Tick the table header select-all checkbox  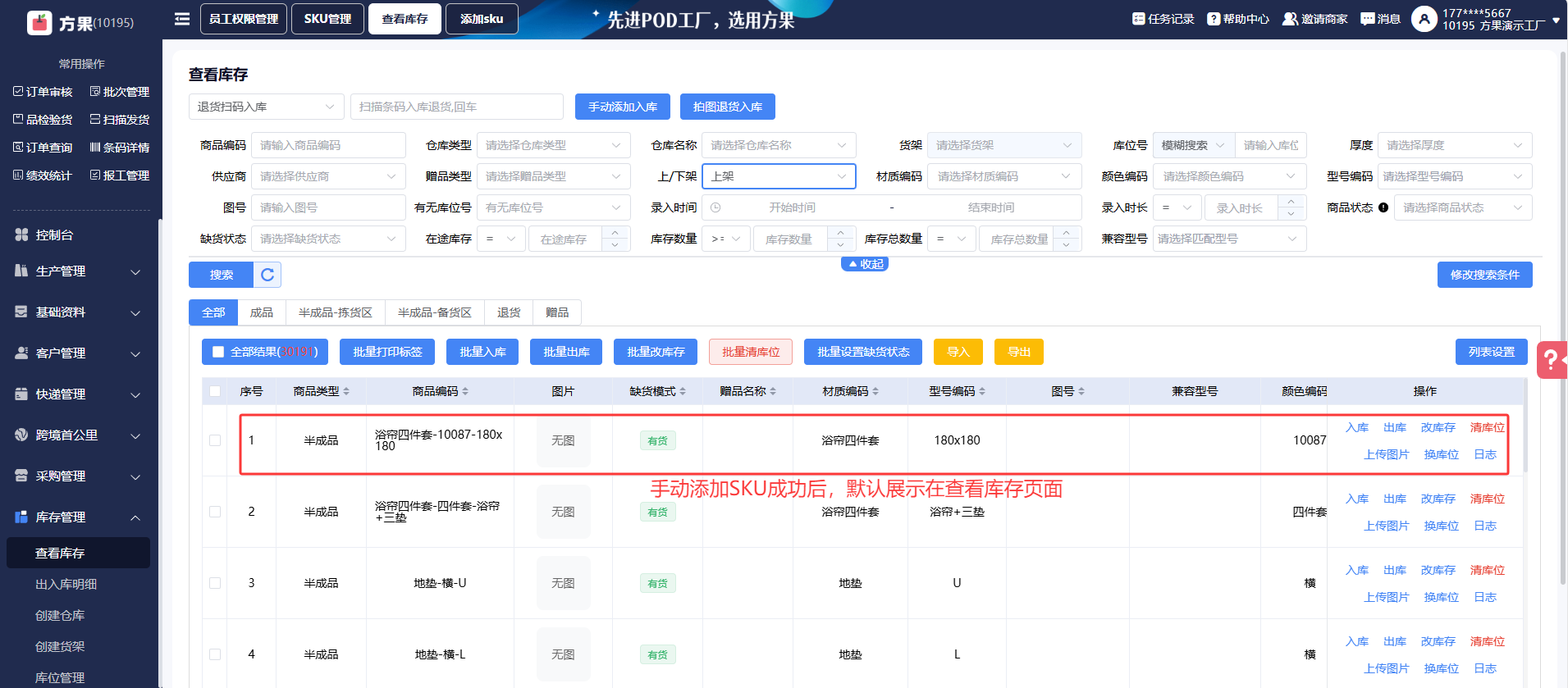215,391
